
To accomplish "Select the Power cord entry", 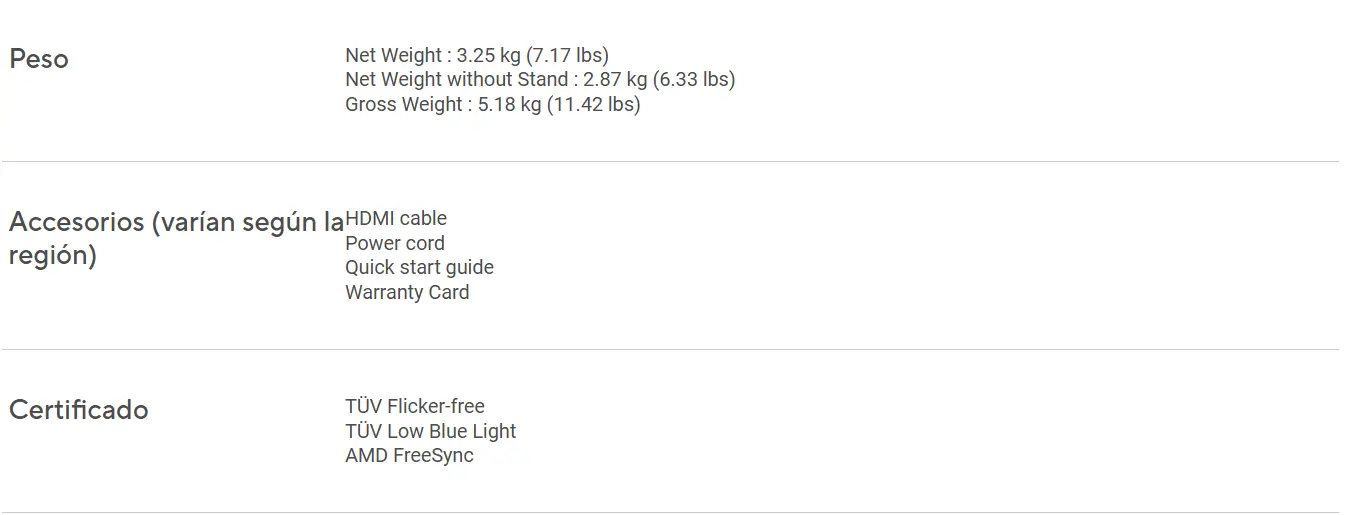I will [395, 243].
